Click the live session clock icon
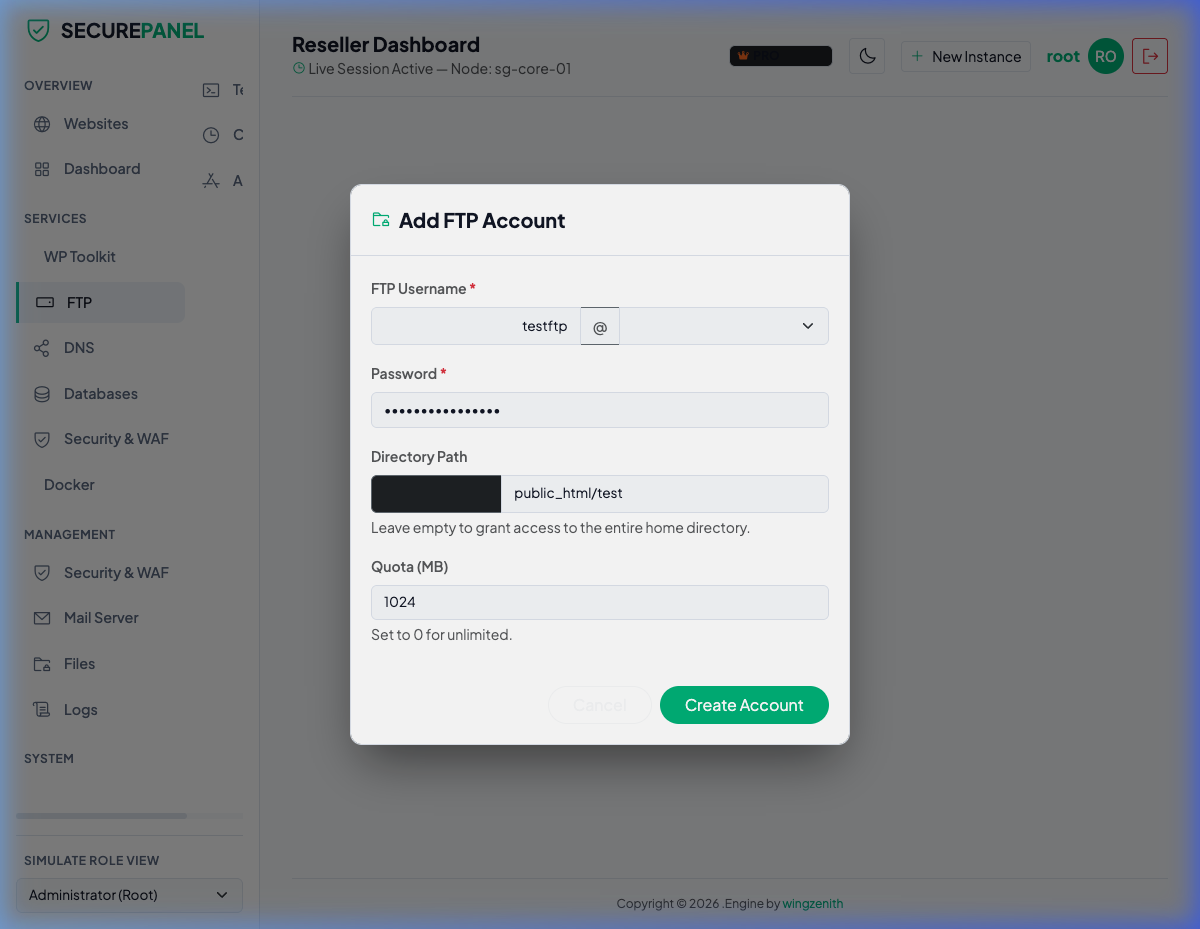The height and width of the screenshot is (929, 1200). (299, 69)
